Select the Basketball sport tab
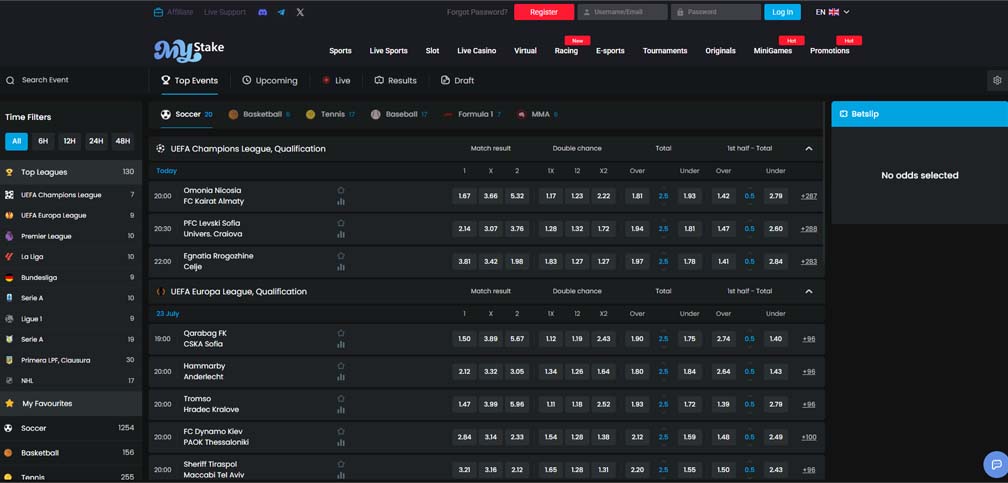The height and width of the screenshot is (483, 1008). (x=258, y=114)
